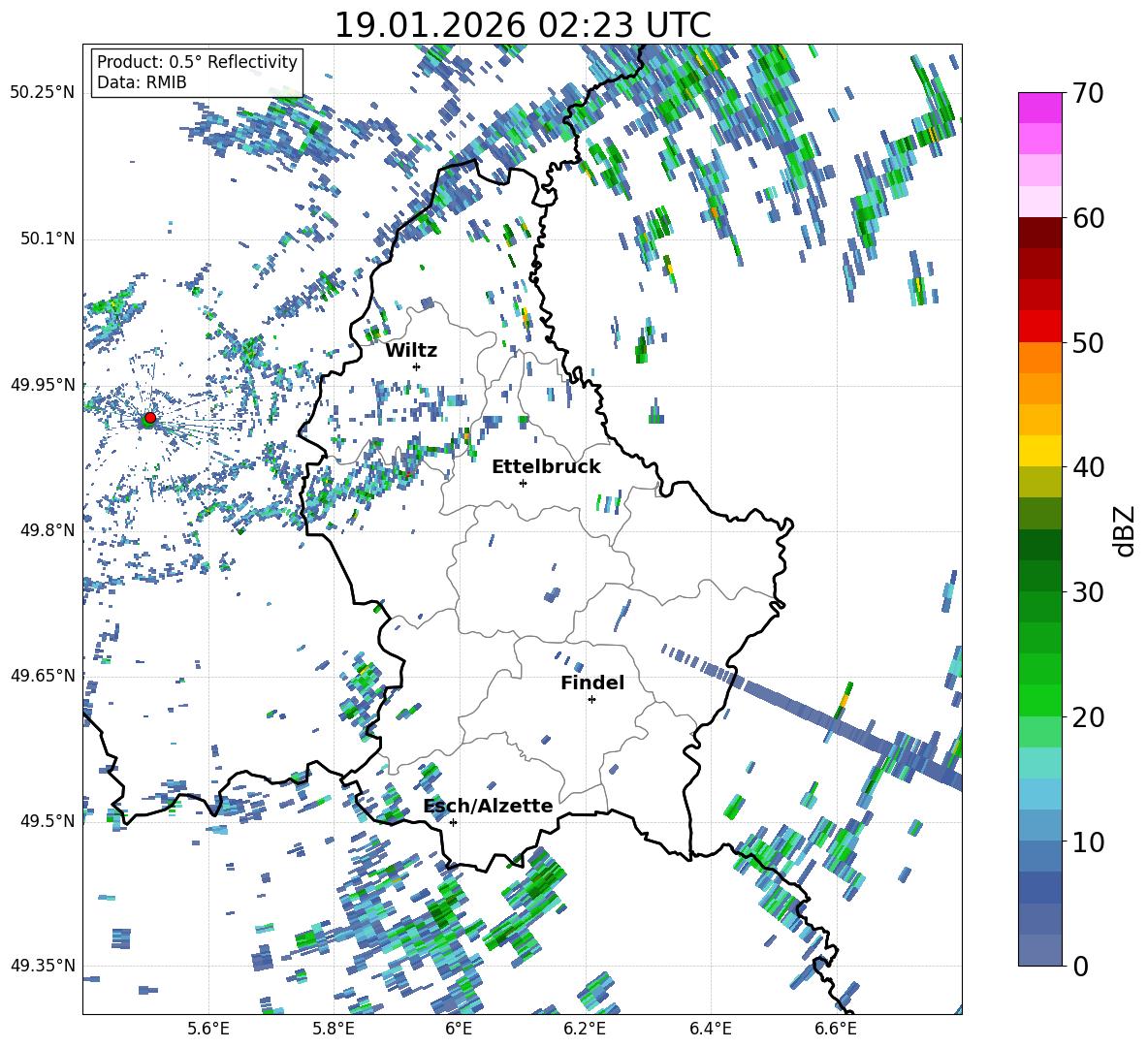Click the 49.65°N latitude label
Viewport: 1148px width, 1048px height.
[43, 675]
